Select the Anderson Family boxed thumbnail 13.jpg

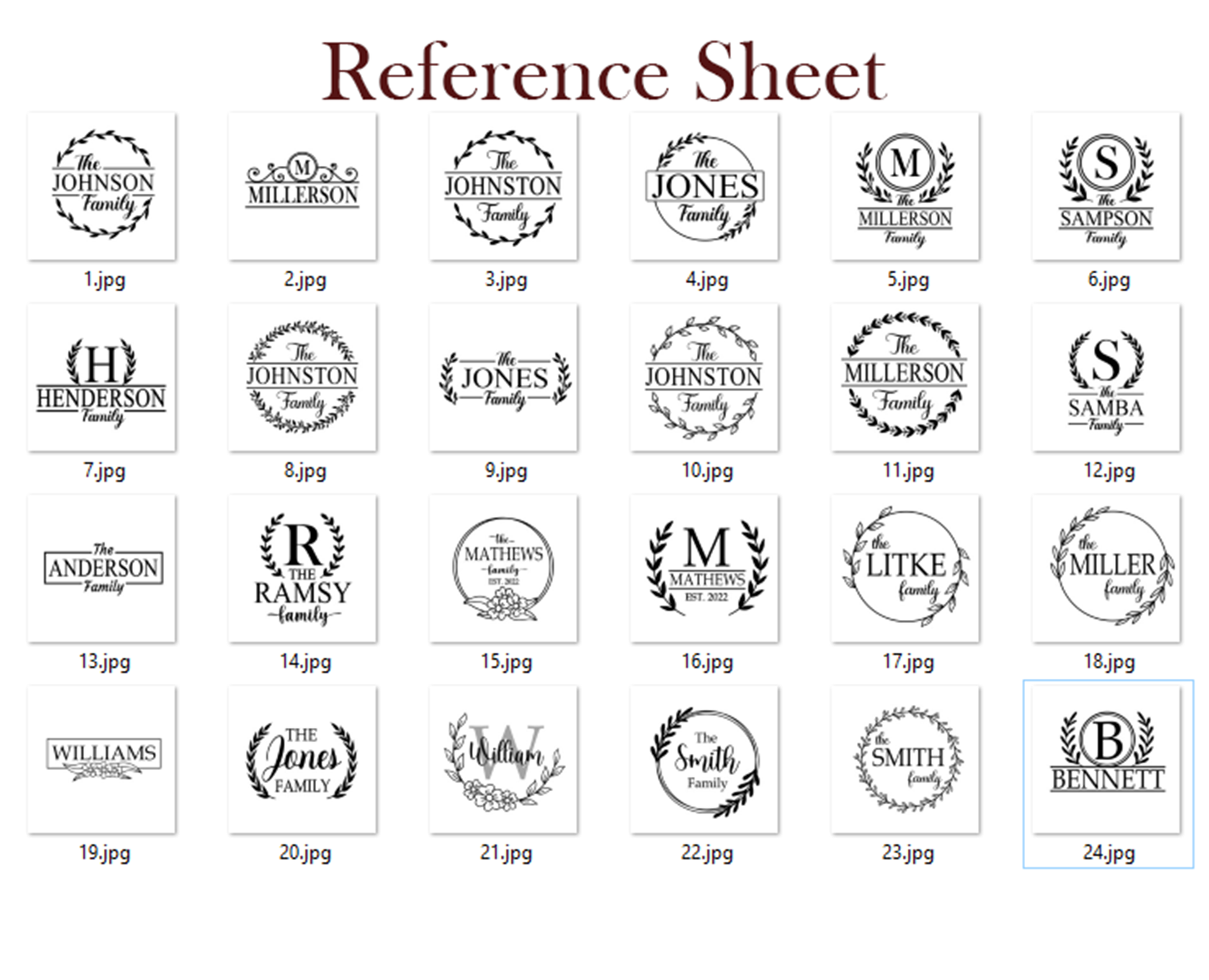coord(102,568)
